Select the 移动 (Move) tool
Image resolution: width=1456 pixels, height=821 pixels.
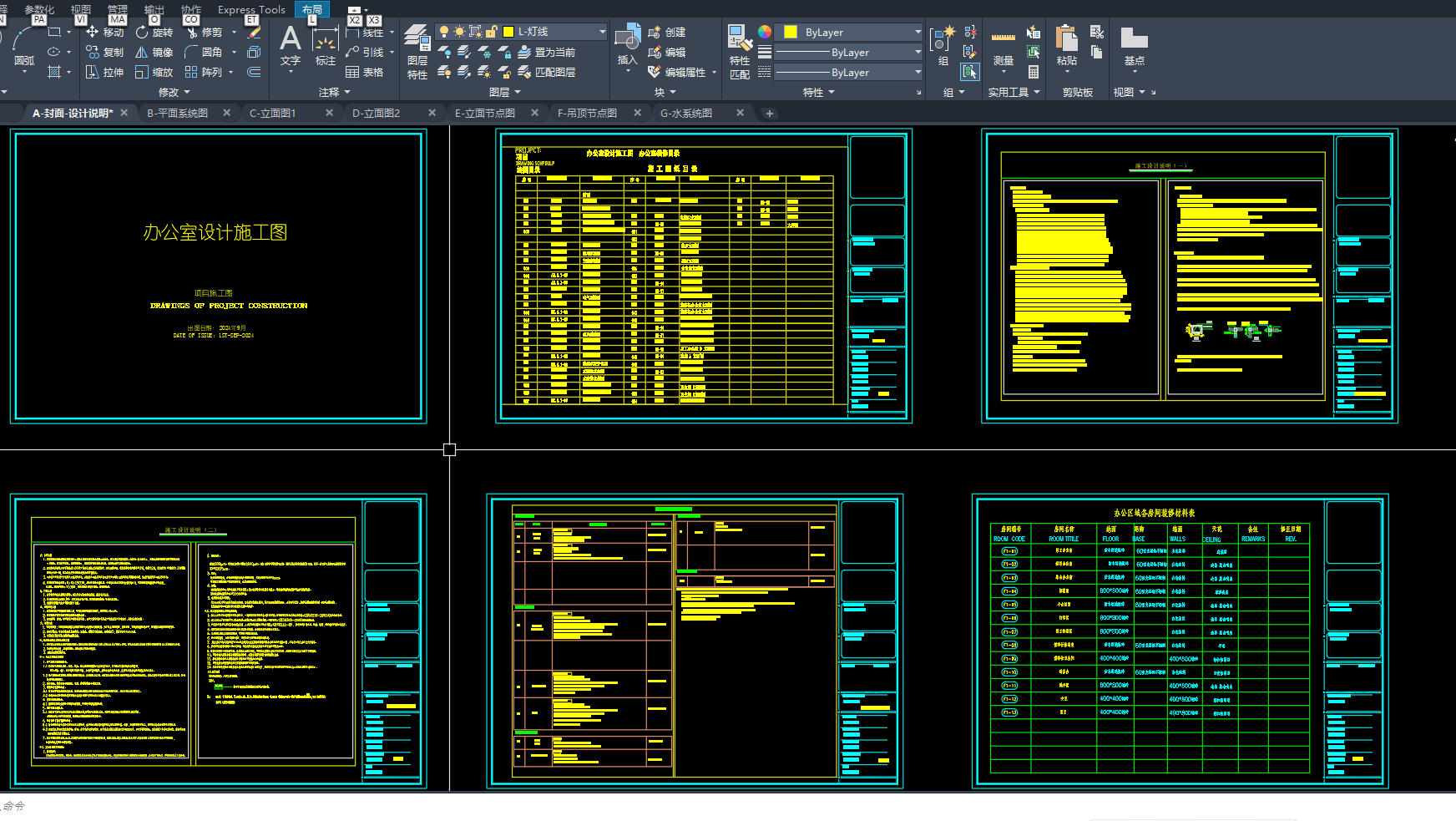tap(104, 33)
